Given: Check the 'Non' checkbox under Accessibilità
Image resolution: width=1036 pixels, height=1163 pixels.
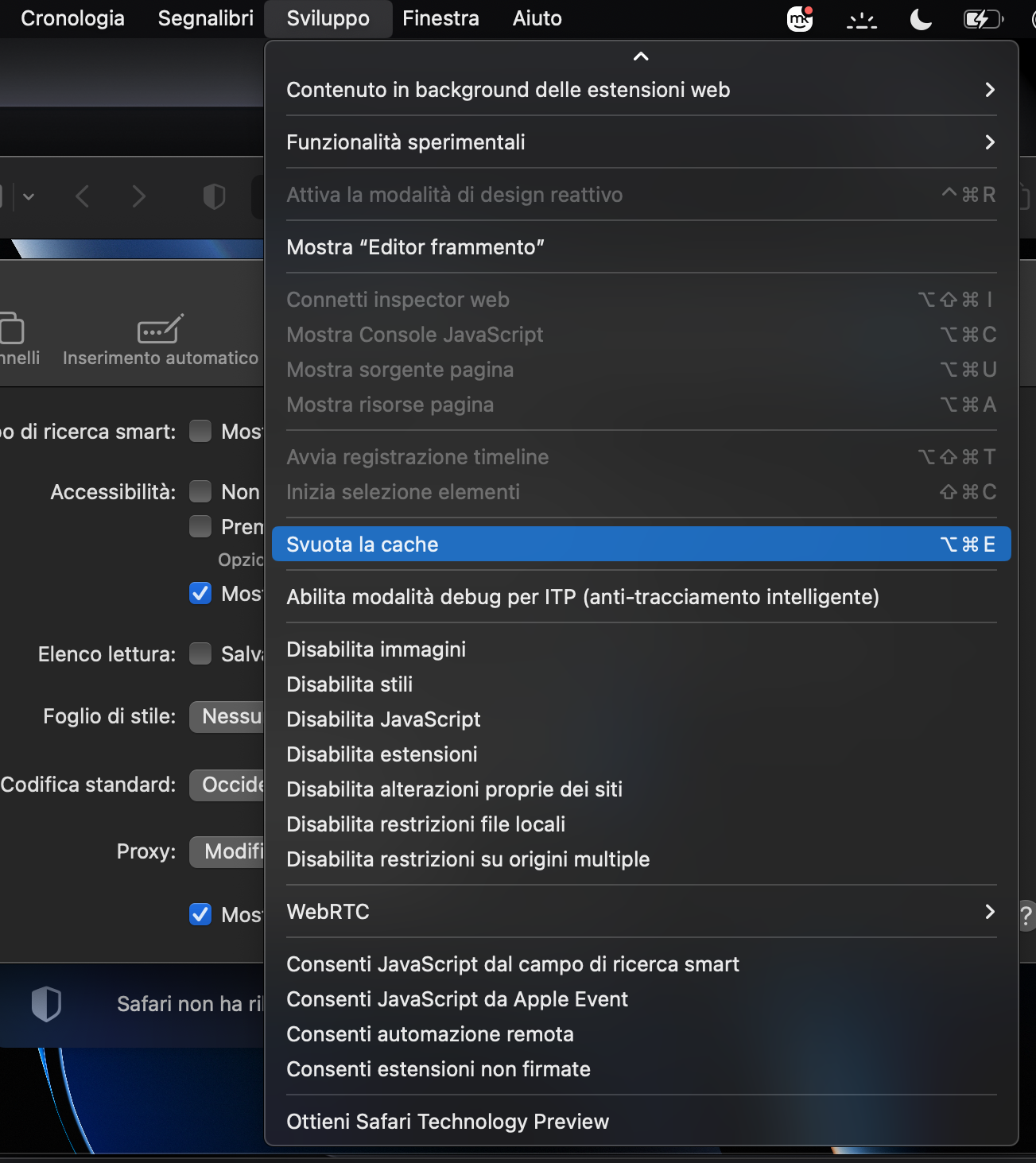Looking at the screenshot, I should [x=200, y=491].
